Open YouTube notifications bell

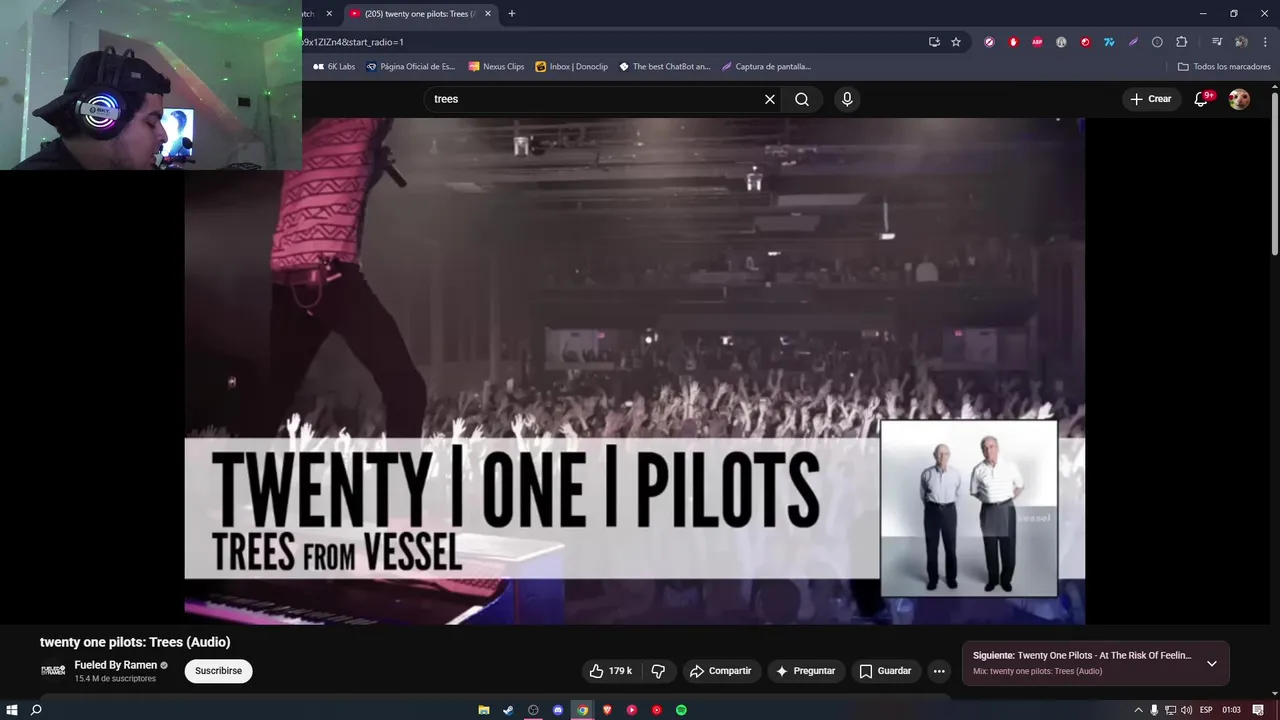click(x=1202, y=99)
